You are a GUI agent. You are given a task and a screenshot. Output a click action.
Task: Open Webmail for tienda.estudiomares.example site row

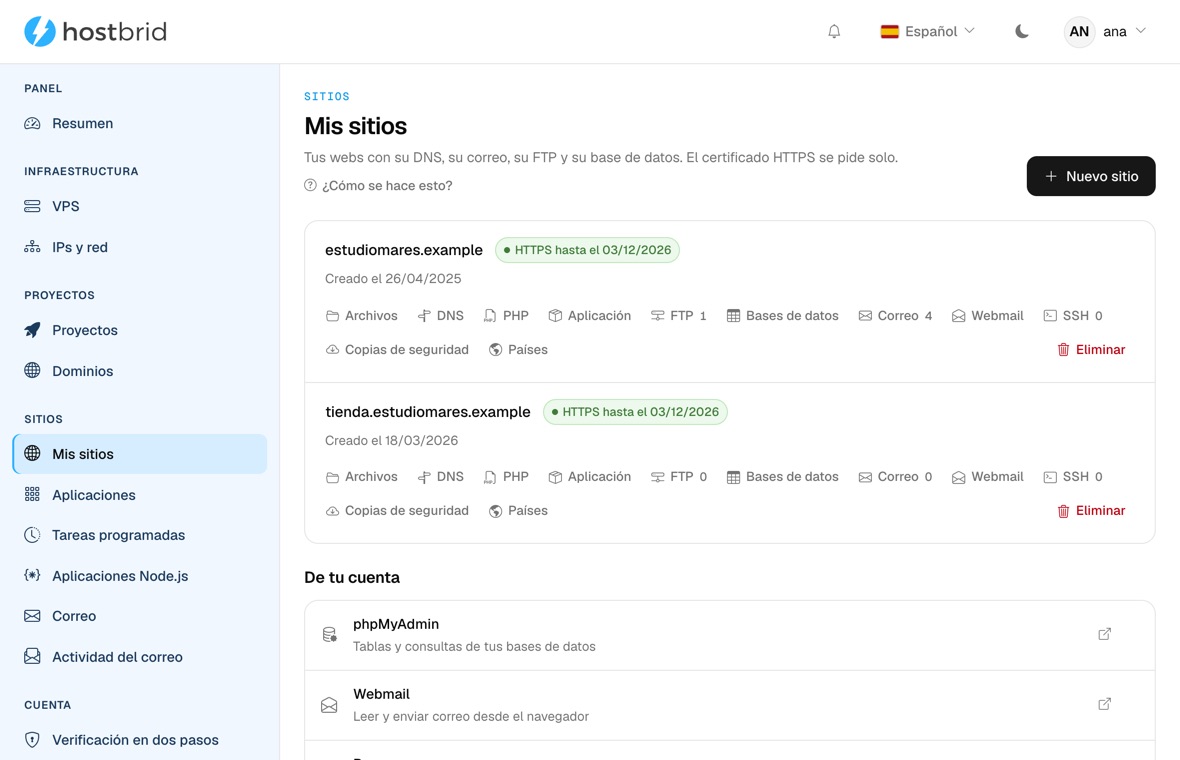click(987, 476)
